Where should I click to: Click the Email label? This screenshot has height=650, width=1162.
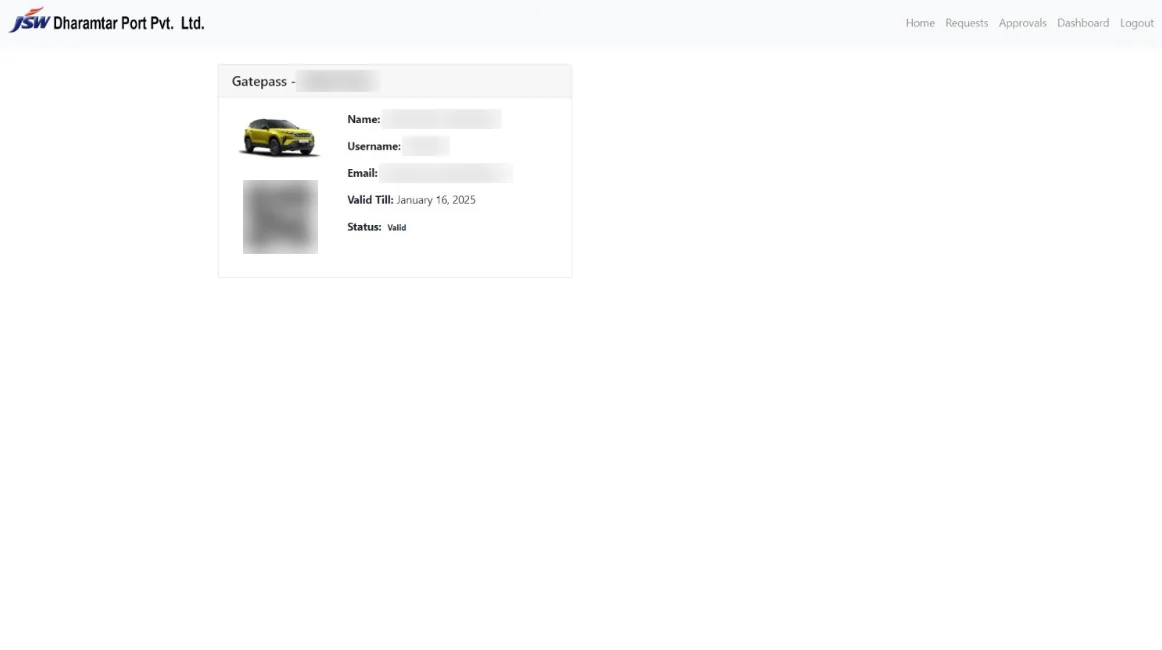(x=362, y=173)
